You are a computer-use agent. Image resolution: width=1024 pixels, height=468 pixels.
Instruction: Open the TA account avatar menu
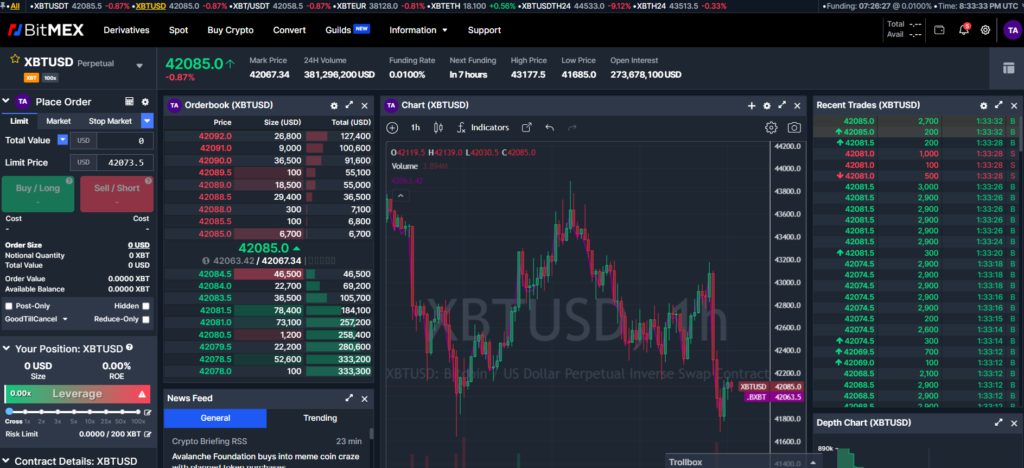pyautogui.click(x=1011, y=30)
